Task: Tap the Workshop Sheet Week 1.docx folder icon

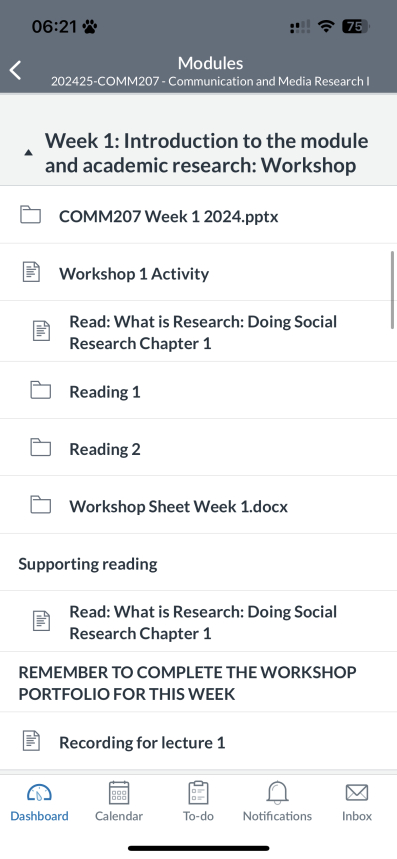Action: pyautogui.click(x=41, y=505)
